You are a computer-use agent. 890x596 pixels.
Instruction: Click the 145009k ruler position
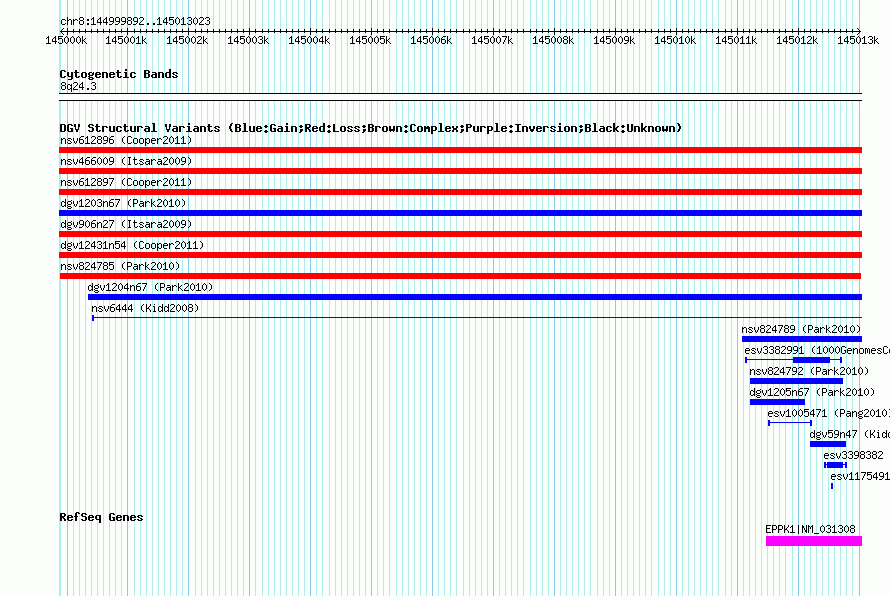[x=614, y=40]
